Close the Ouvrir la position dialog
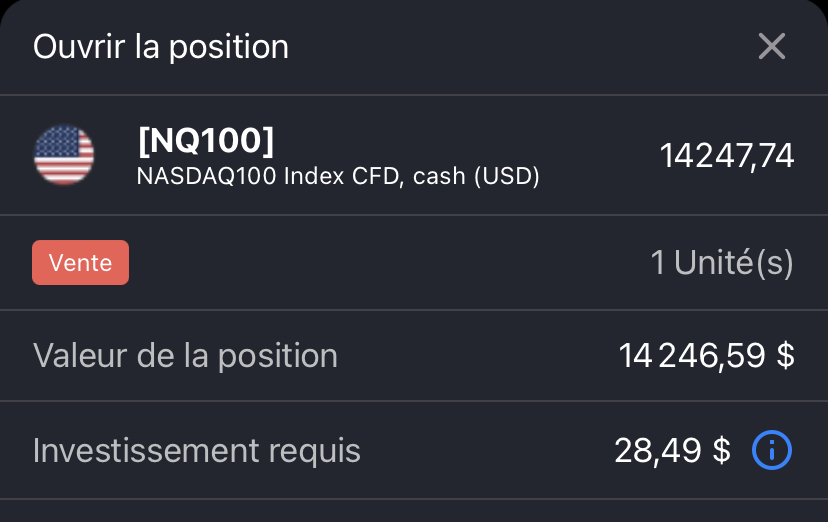828x522 pixels. pyautogui.click(x=771, y=46)
